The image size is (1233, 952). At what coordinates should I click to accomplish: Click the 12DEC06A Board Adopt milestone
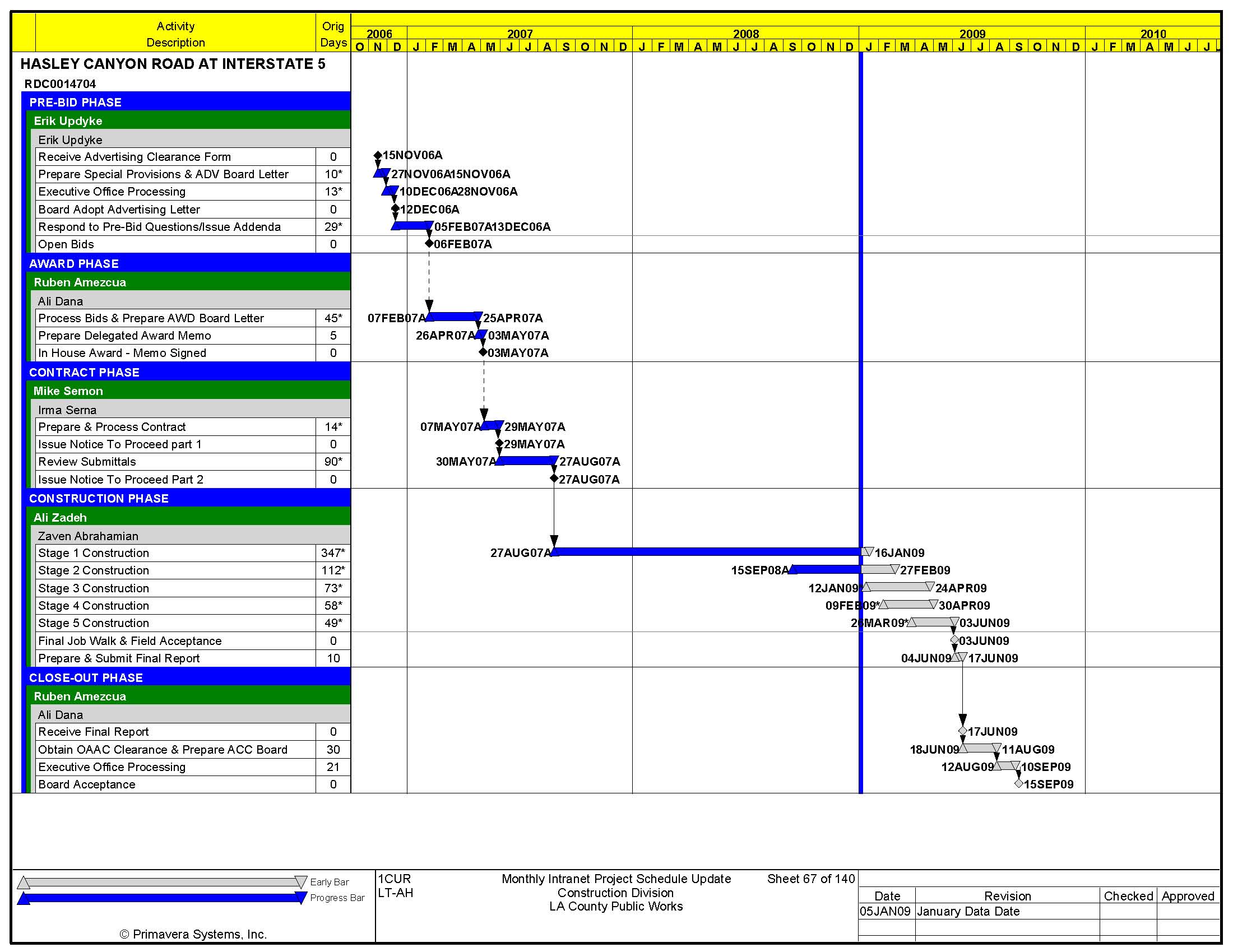tap(395, 209)
